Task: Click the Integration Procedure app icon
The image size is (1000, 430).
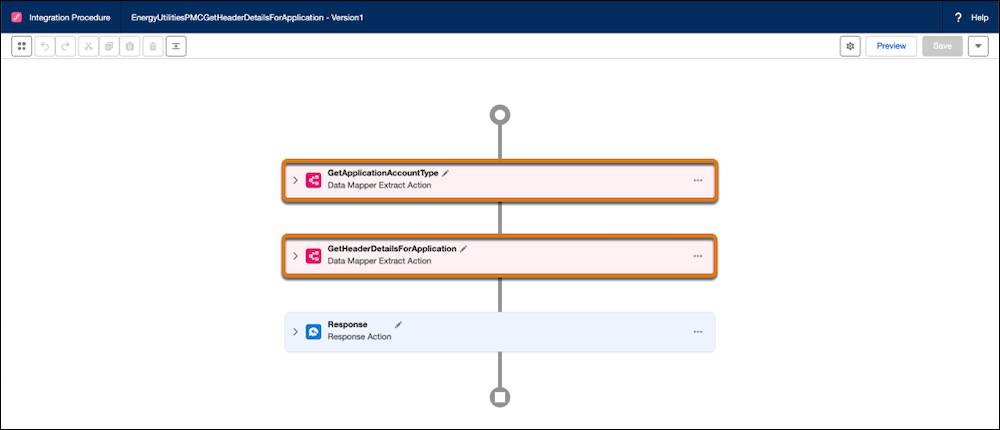Action: click(17, 18)
